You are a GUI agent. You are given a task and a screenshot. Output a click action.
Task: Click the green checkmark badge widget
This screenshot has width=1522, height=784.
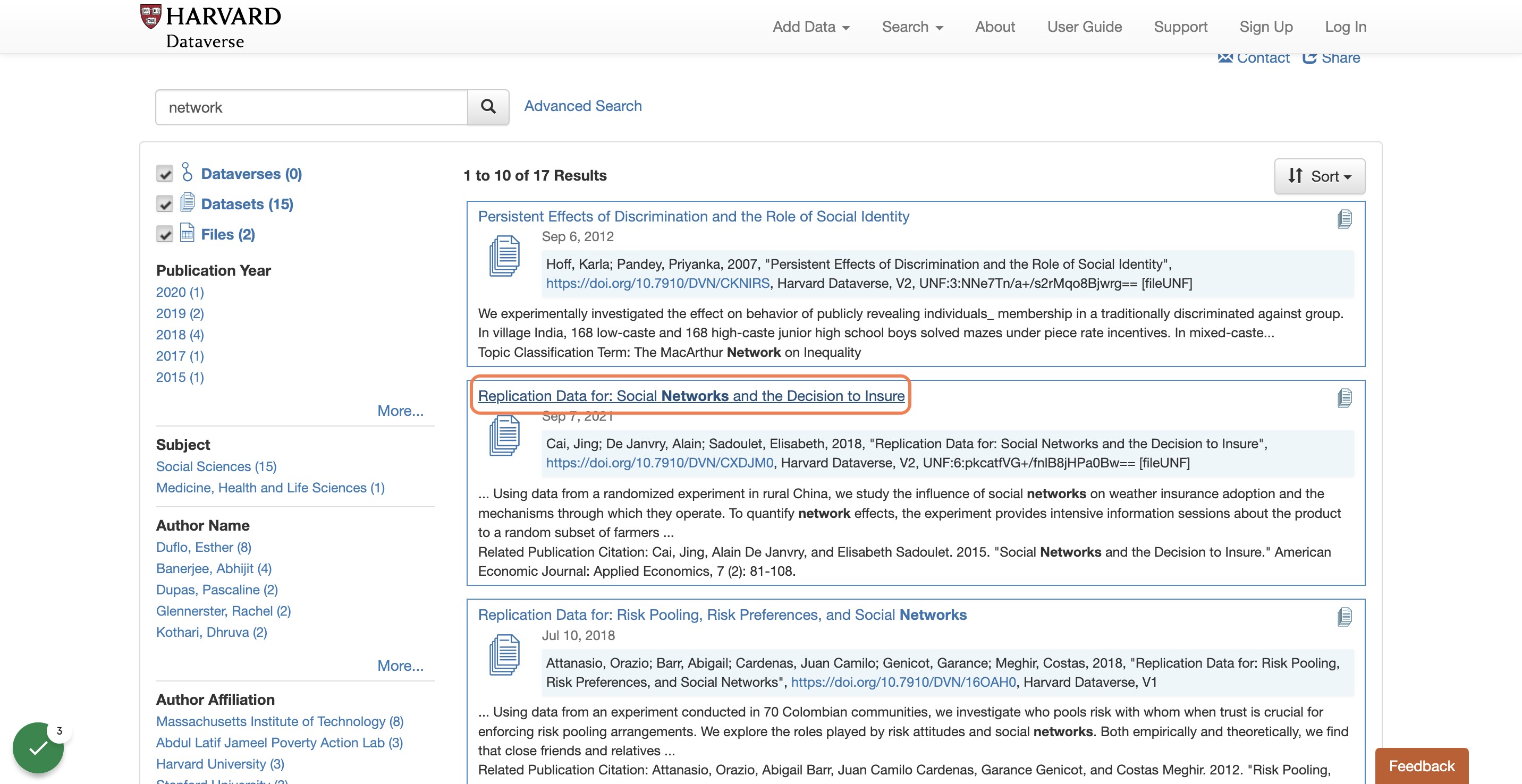pos(38,747)
